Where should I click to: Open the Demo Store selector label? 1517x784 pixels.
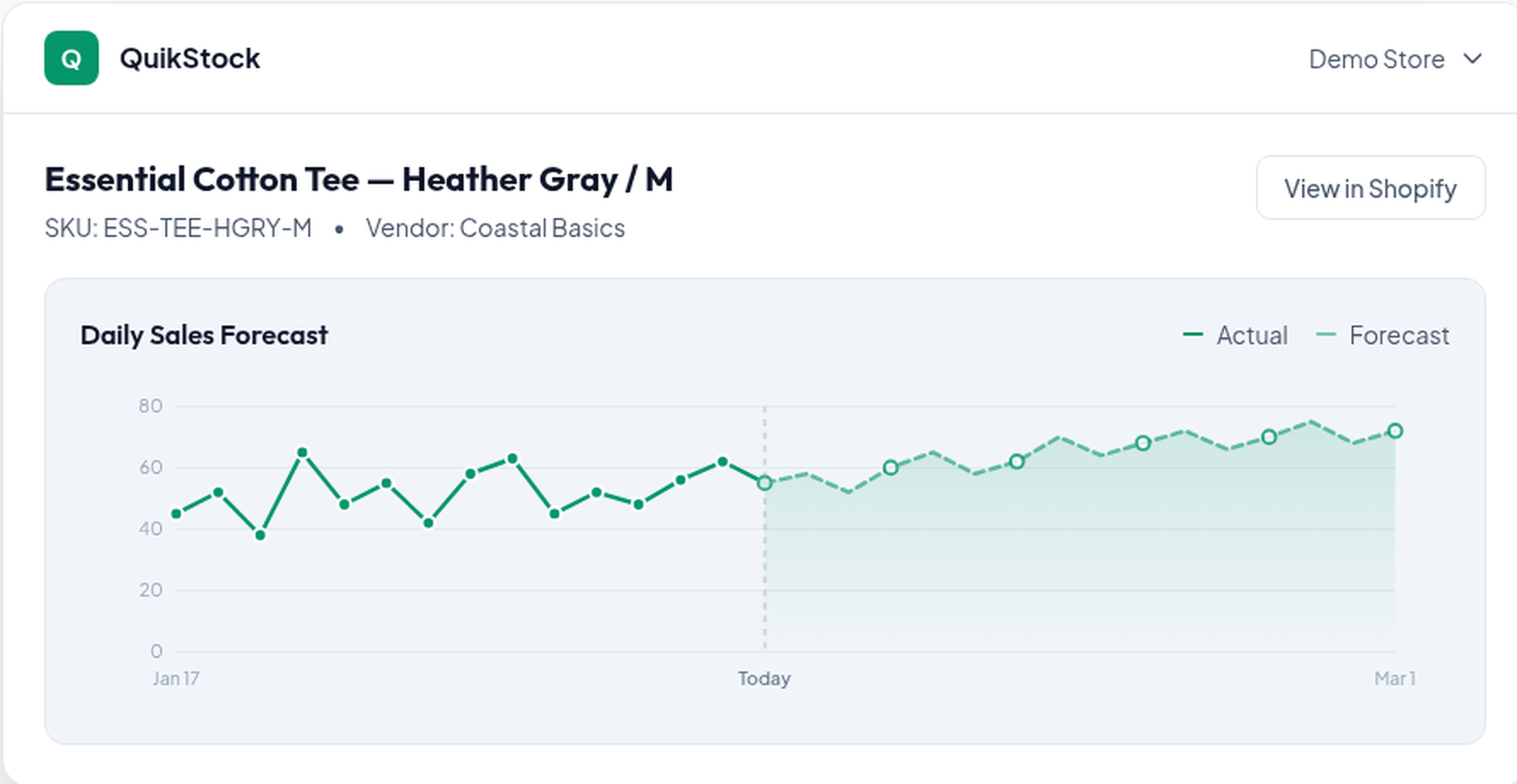point(1376,59)
